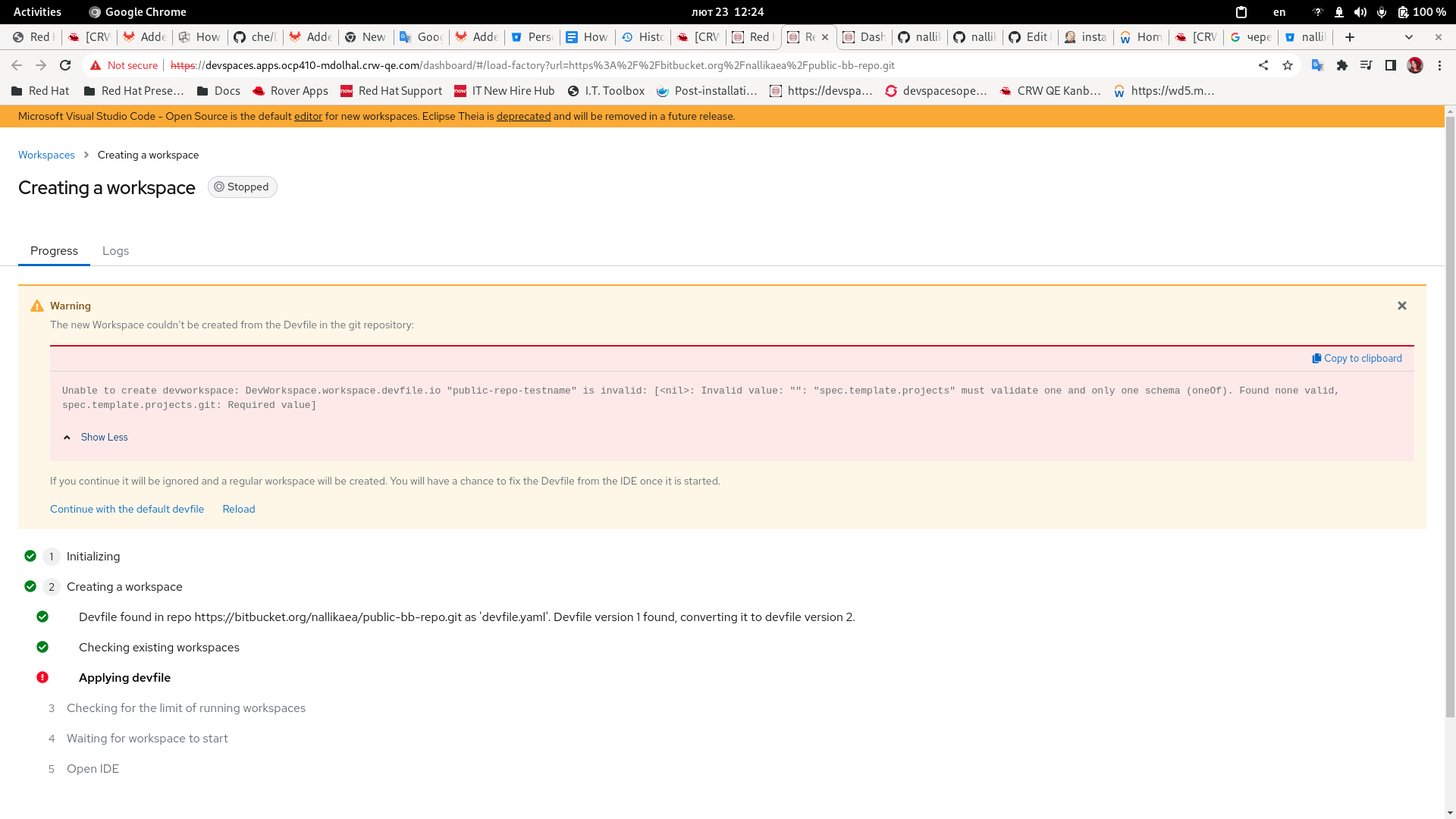The image size is (1456, 819).
Task: Click the Reload link in warning
Action: (x=238, y=510)
